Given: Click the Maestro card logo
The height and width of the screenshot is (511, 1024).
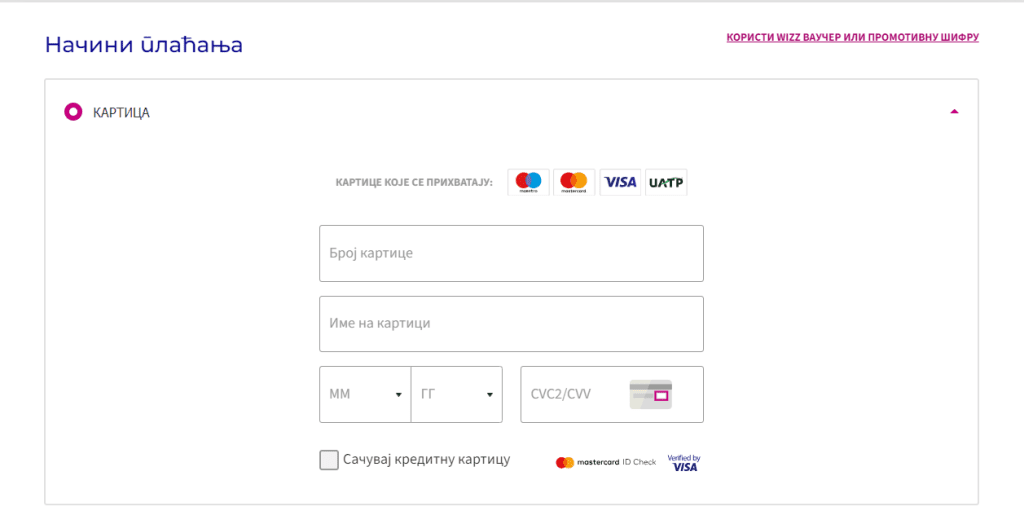Looking at the screenshot, I should point(528,182).
